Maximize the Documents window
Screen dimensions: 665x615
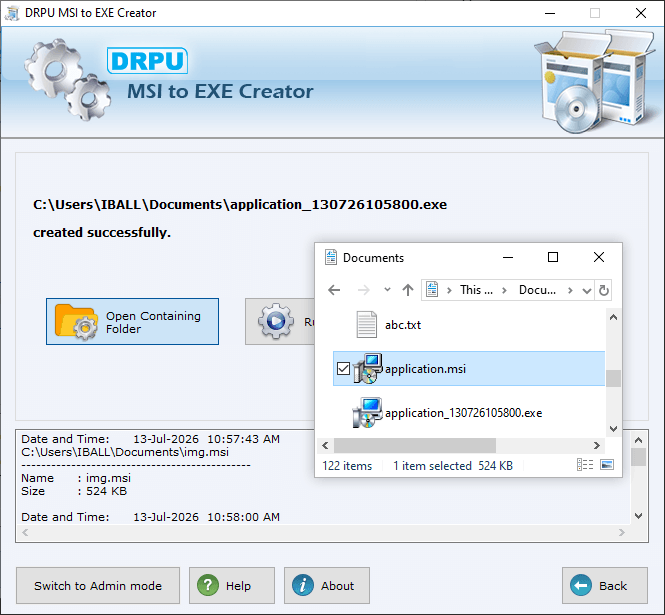553,257
